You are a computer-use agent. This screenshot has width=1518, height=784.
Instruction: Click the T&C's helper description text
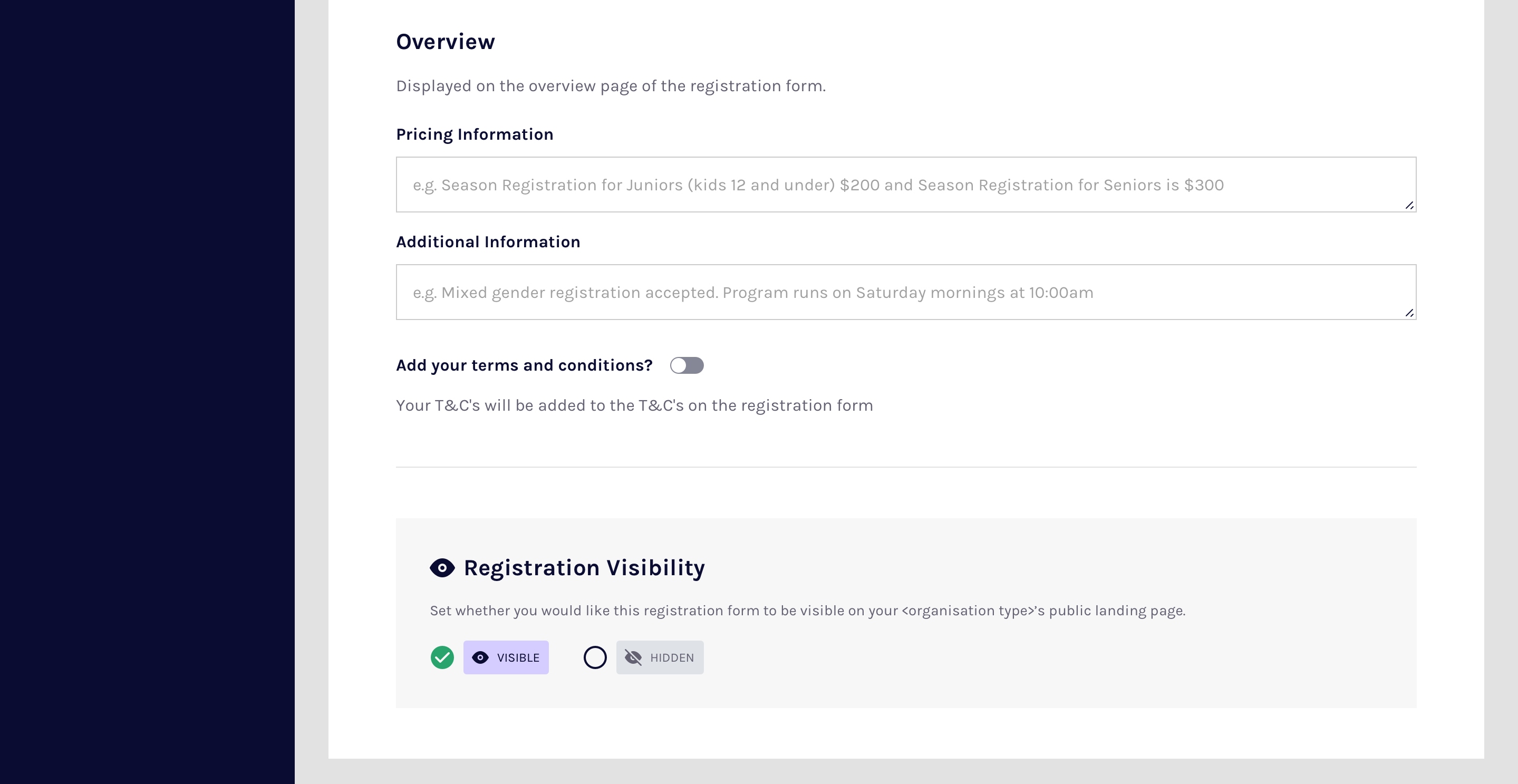[x=634, y=405]
